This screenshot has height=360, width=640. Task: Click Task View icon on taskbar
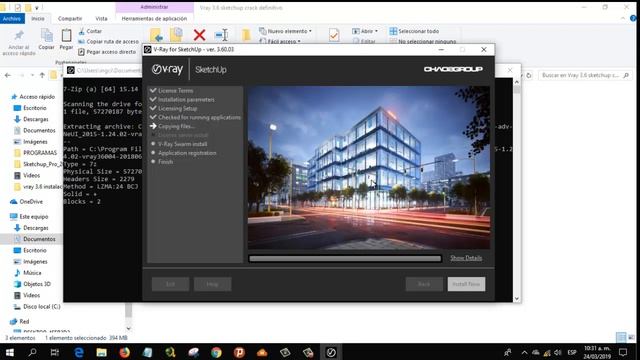pos(55,352)
